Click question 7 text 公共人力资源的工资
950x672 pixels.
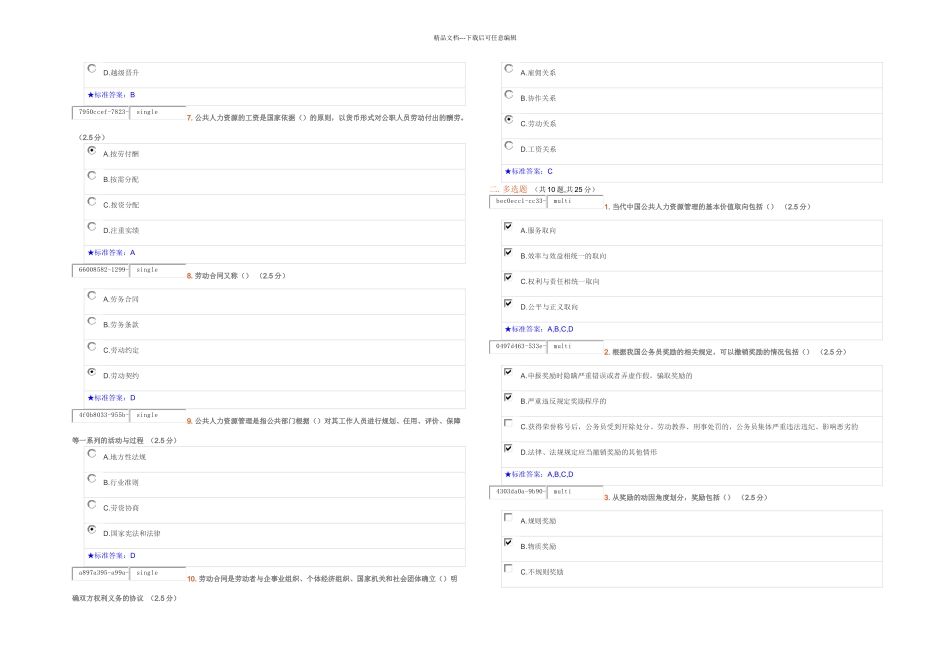point(330,118)
